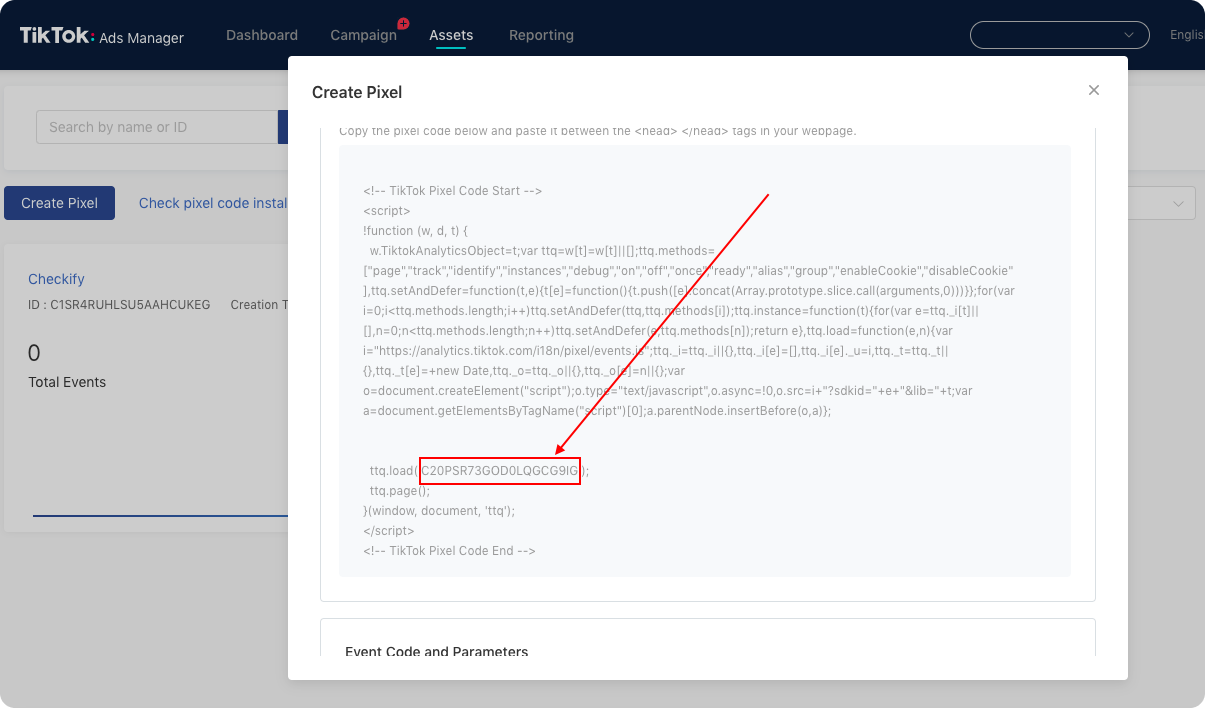Click the Total Events label

point(67,382)
